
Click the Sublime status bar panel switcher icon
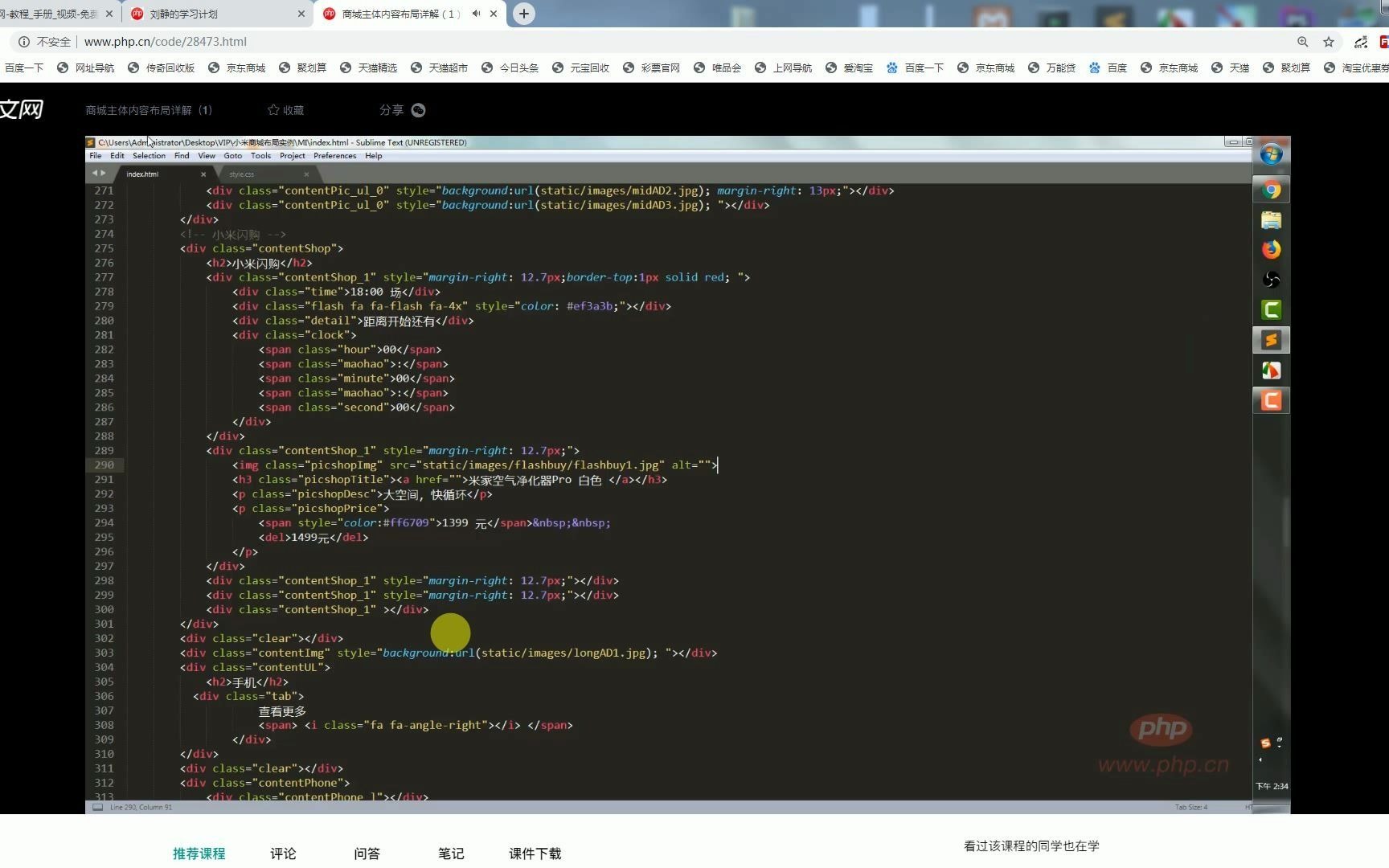[97, 807]
